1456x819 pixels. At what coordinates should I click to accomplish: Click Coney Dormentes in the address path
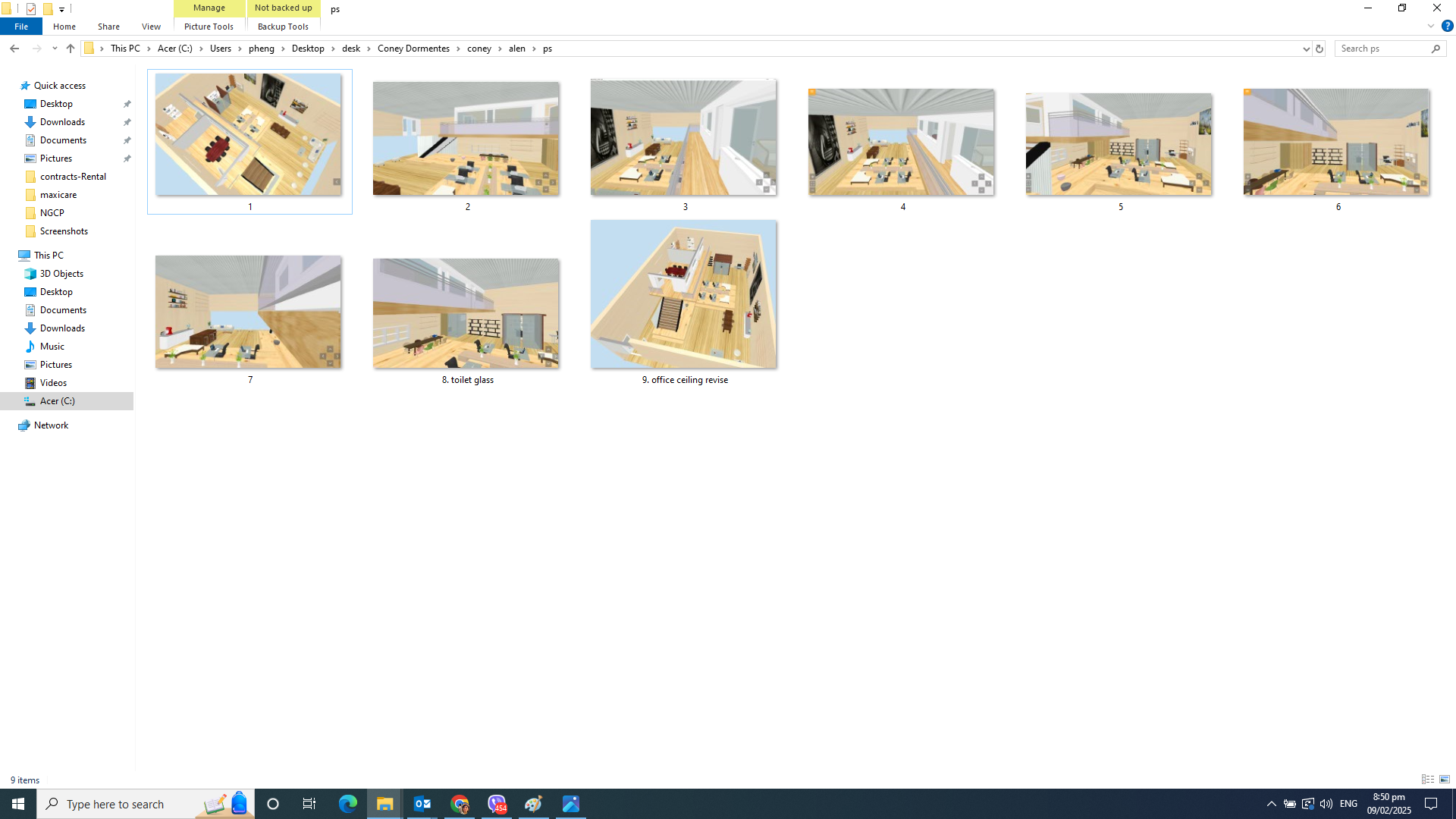(x=413, y=48)
